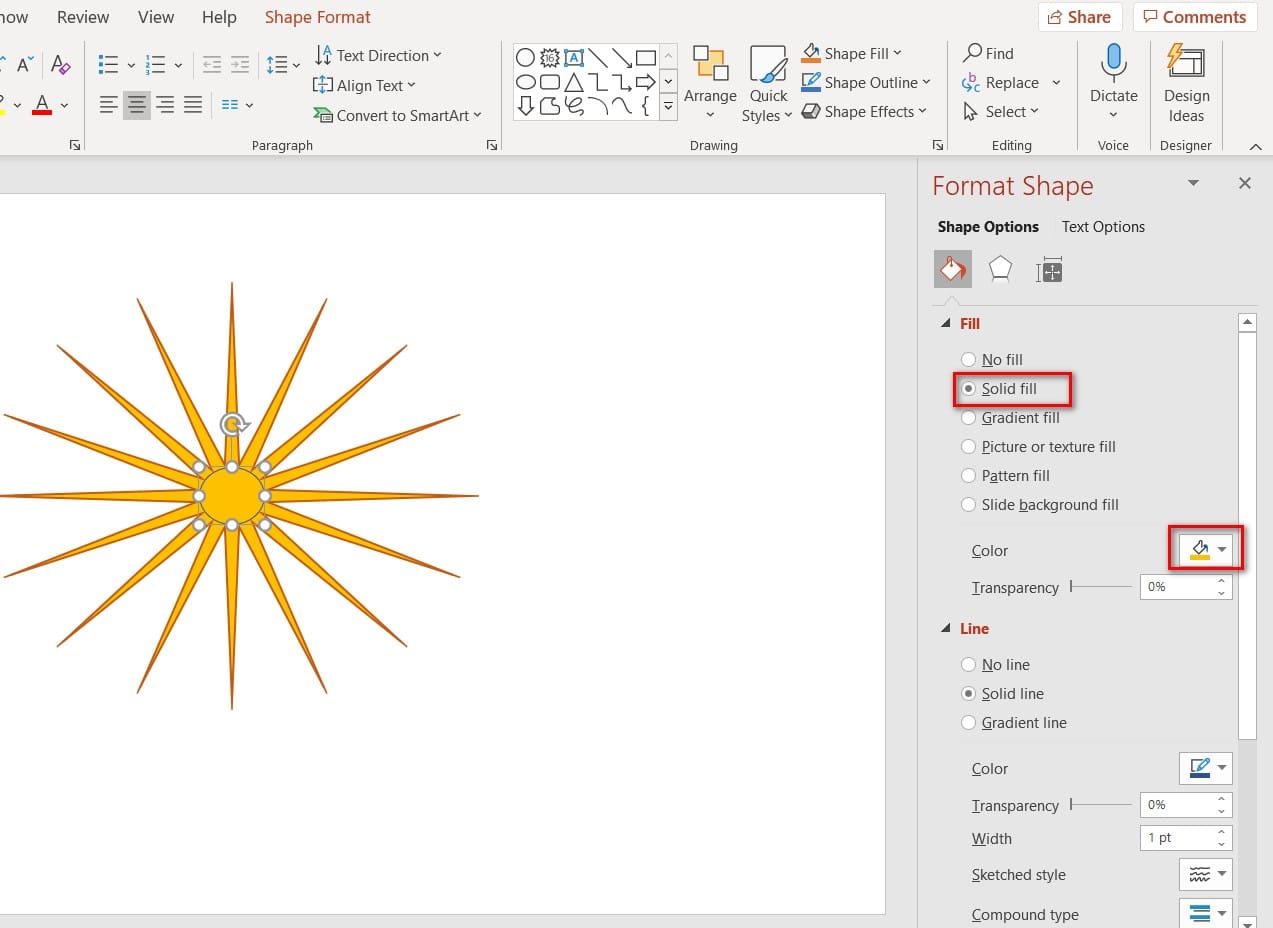This screenshot has height=928, width=1273.
Task: Click the Dictate microphone icon
Action: [x=1113, y=63]
